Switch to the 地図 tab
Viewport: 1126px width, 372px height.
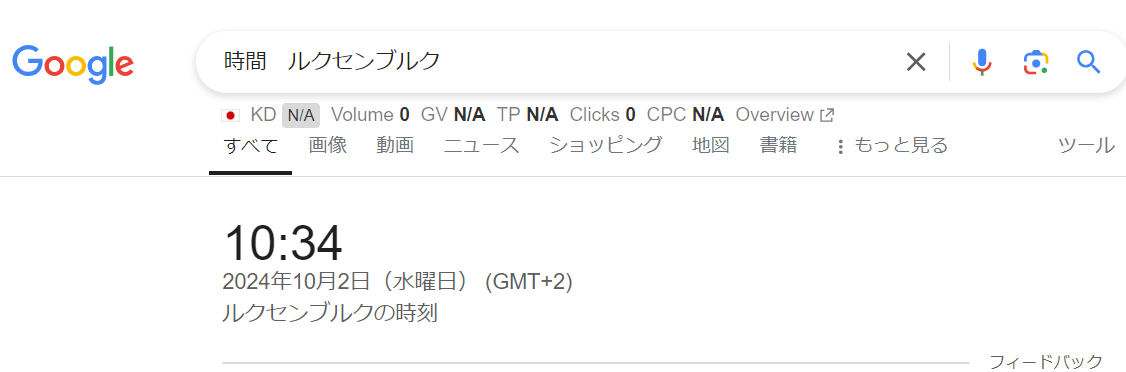point(711,146)
